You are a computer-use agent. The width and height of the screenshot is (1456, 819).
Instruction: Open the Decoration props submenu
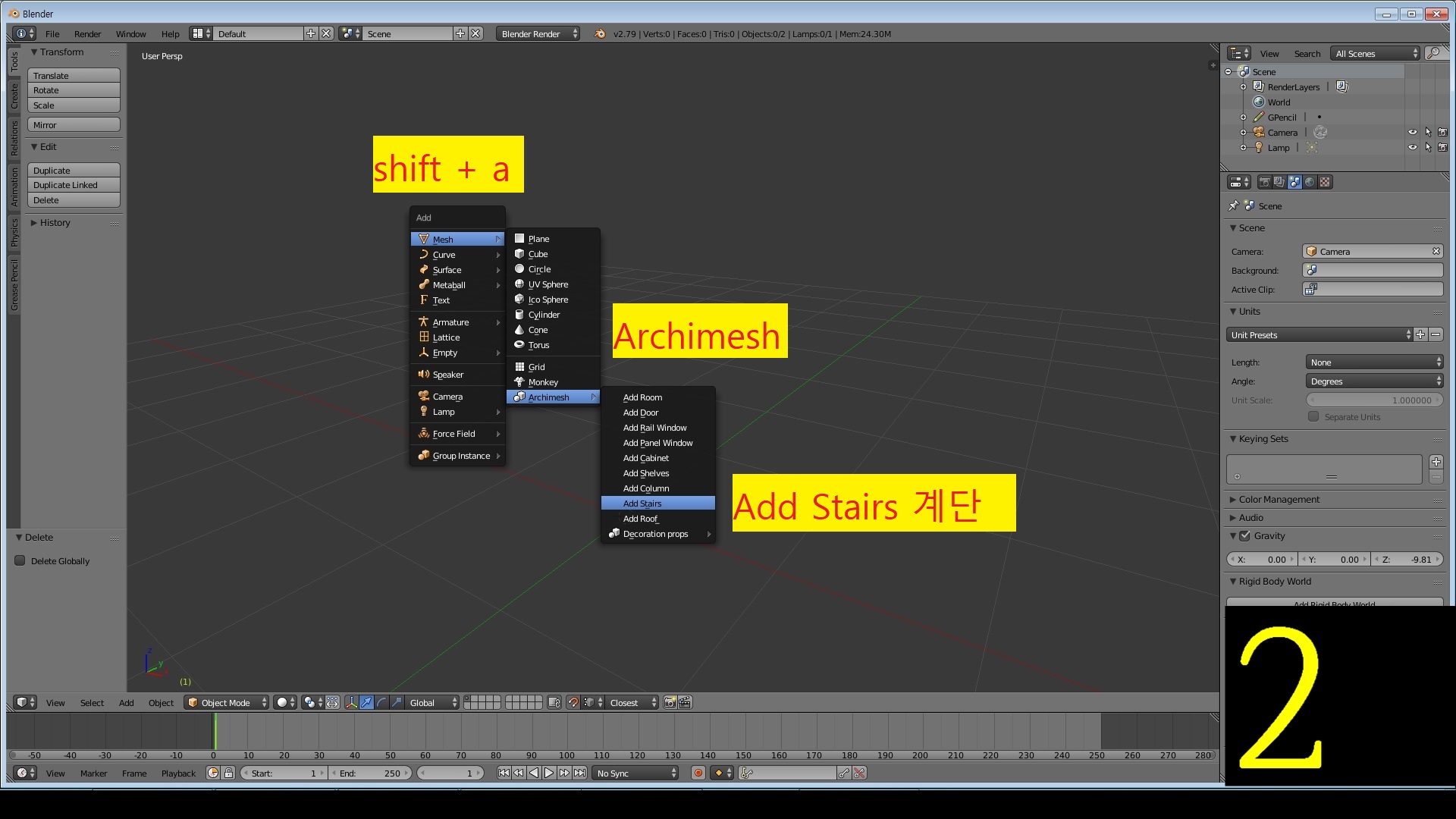(657, 533)
